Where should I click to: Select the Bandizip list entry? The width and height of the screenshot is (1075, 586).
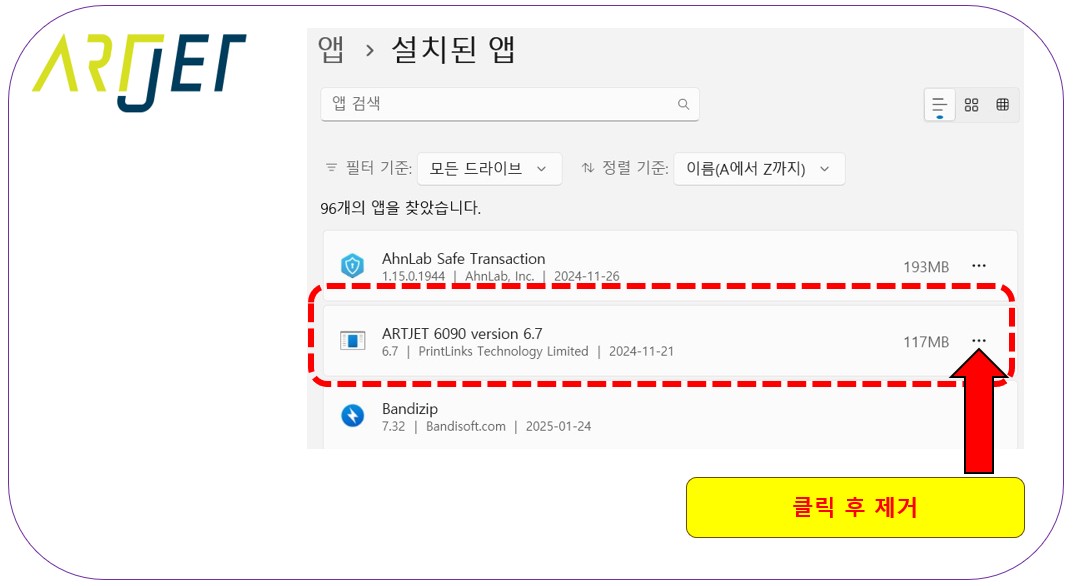pos(620,416)
